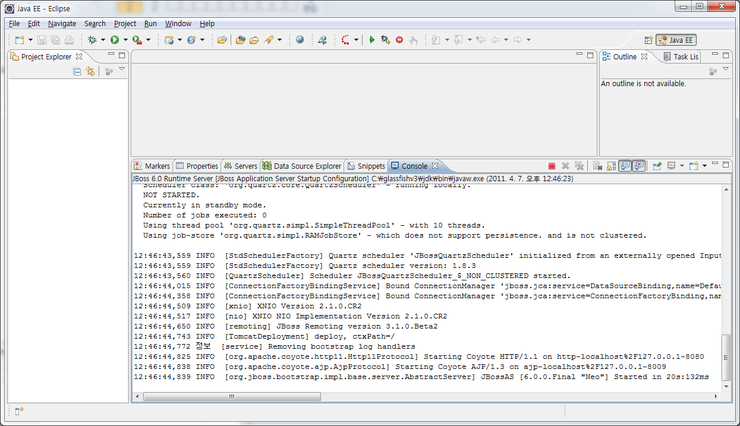Open the Search menu
This screenshot has width=740, height=426.
(x=95, y=24)
